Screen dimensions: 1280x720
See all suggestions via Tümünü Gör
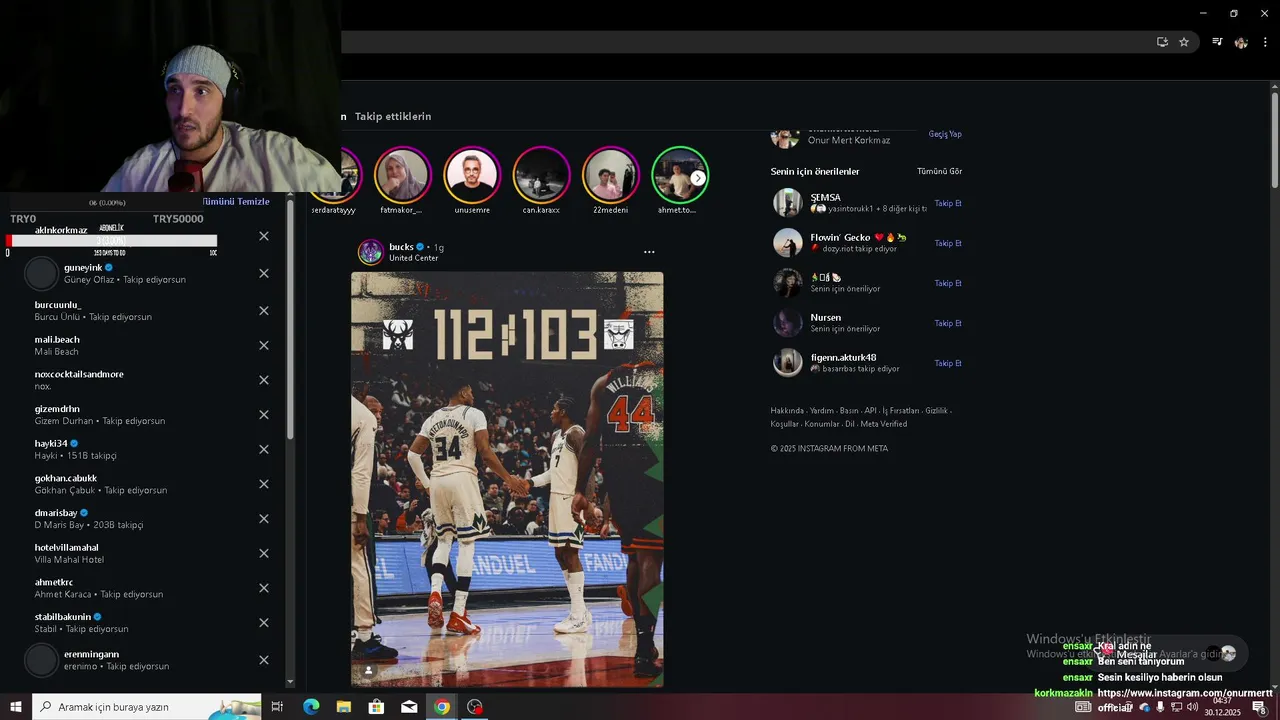pos(940,171)
